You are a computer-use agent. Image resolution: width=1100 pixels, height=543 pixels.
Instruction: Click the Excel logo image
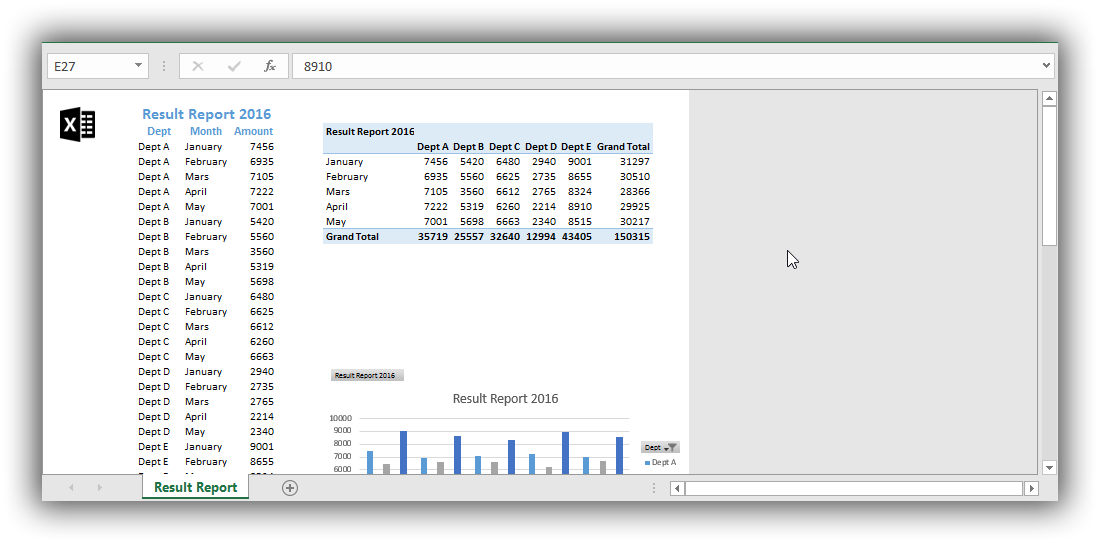coord(77,125)
